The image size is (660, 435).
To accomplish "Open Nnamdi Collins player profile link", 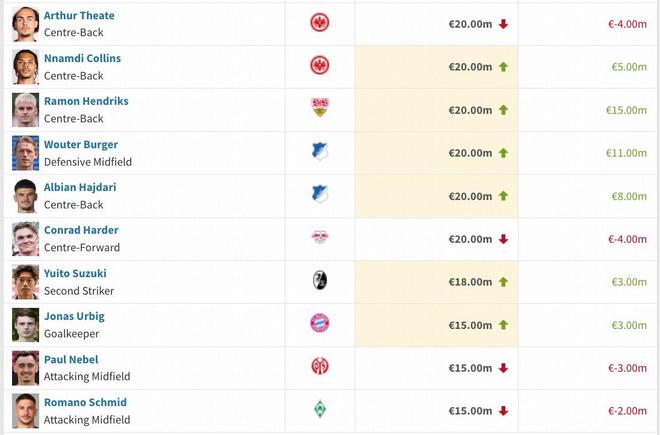I will pos(82,59).
